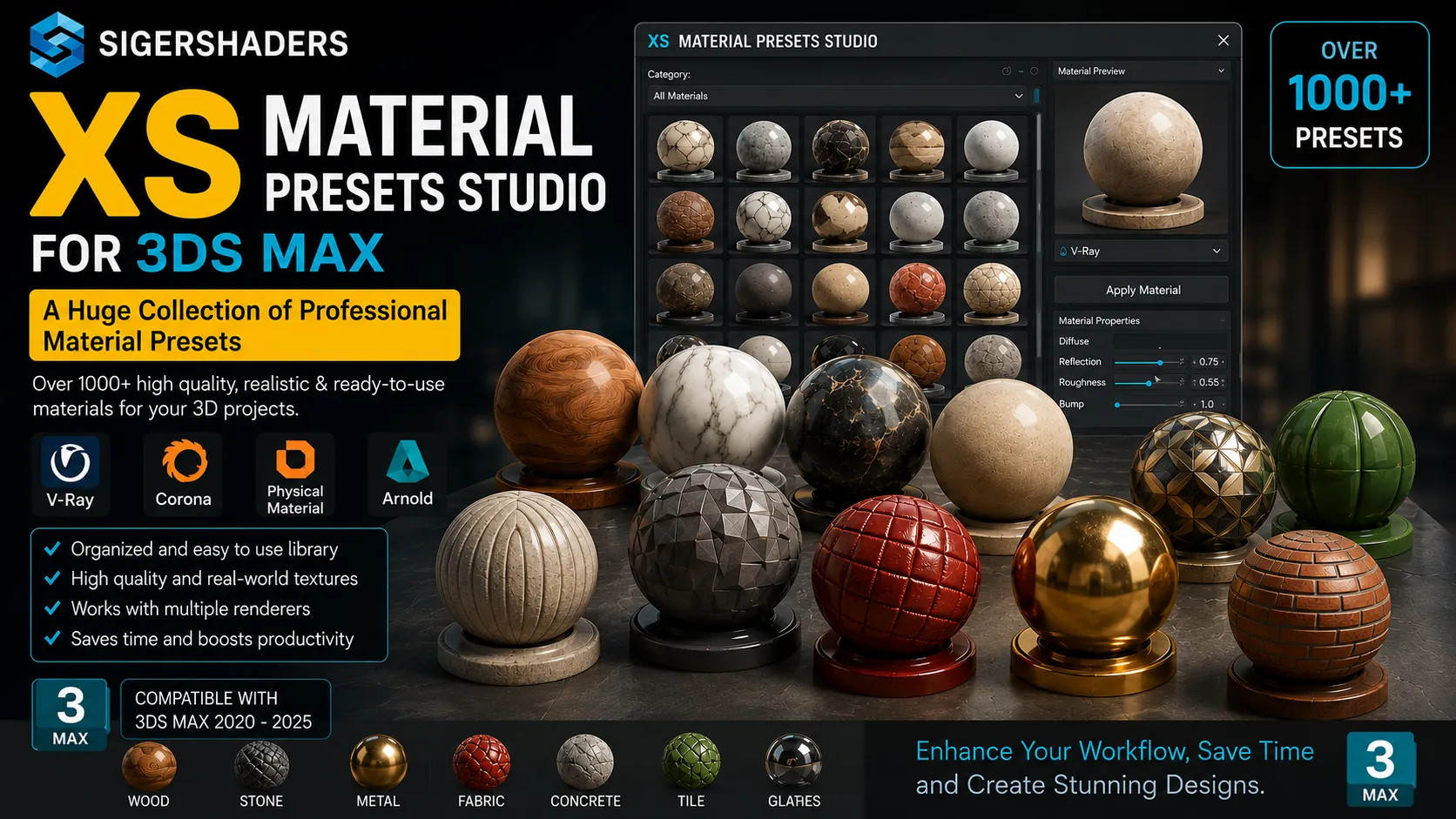Select the brown layered stone thumbnail in top row
Image resolution: width=1456 pixels, height=819 pixels.
click(916, 149)
